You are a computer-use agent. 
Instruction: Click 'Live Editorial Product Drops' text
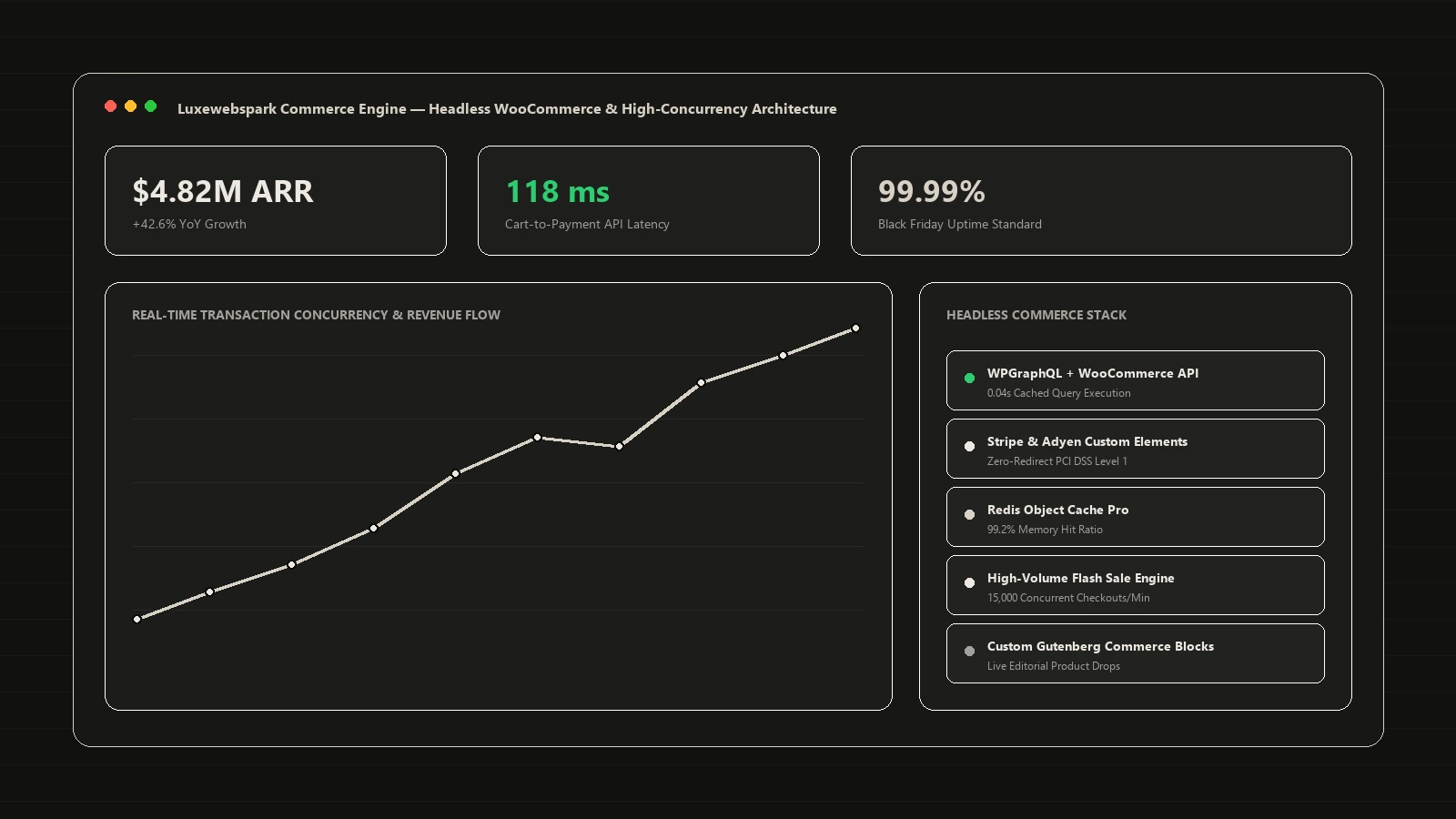[1054, 666]
